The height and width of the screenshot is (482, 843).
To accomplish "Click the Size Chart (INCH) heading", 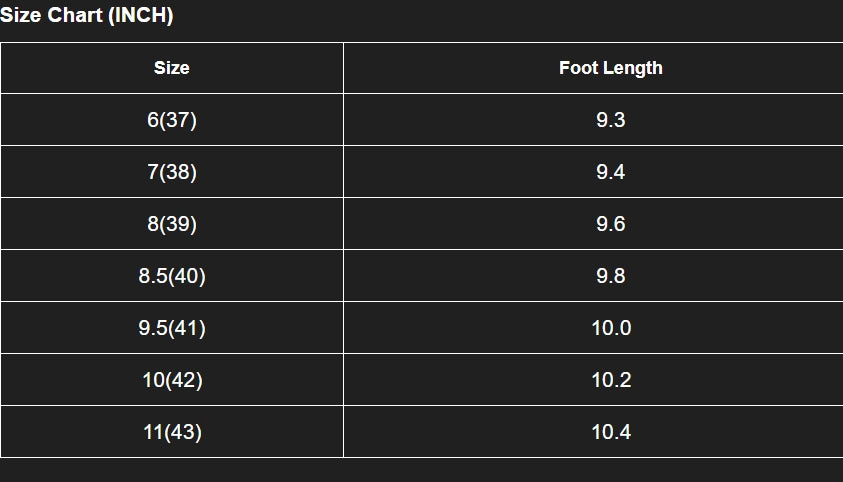I will (87, 15).
